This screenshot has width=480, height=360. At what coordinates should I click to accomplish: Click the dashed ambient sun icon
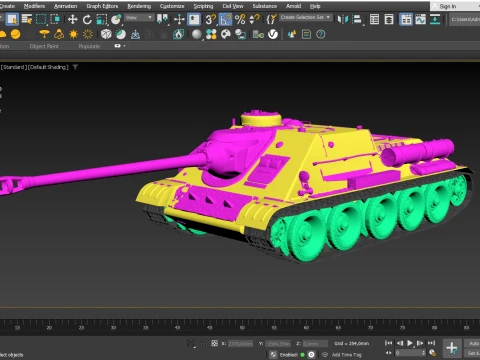(x=88, y=34)
